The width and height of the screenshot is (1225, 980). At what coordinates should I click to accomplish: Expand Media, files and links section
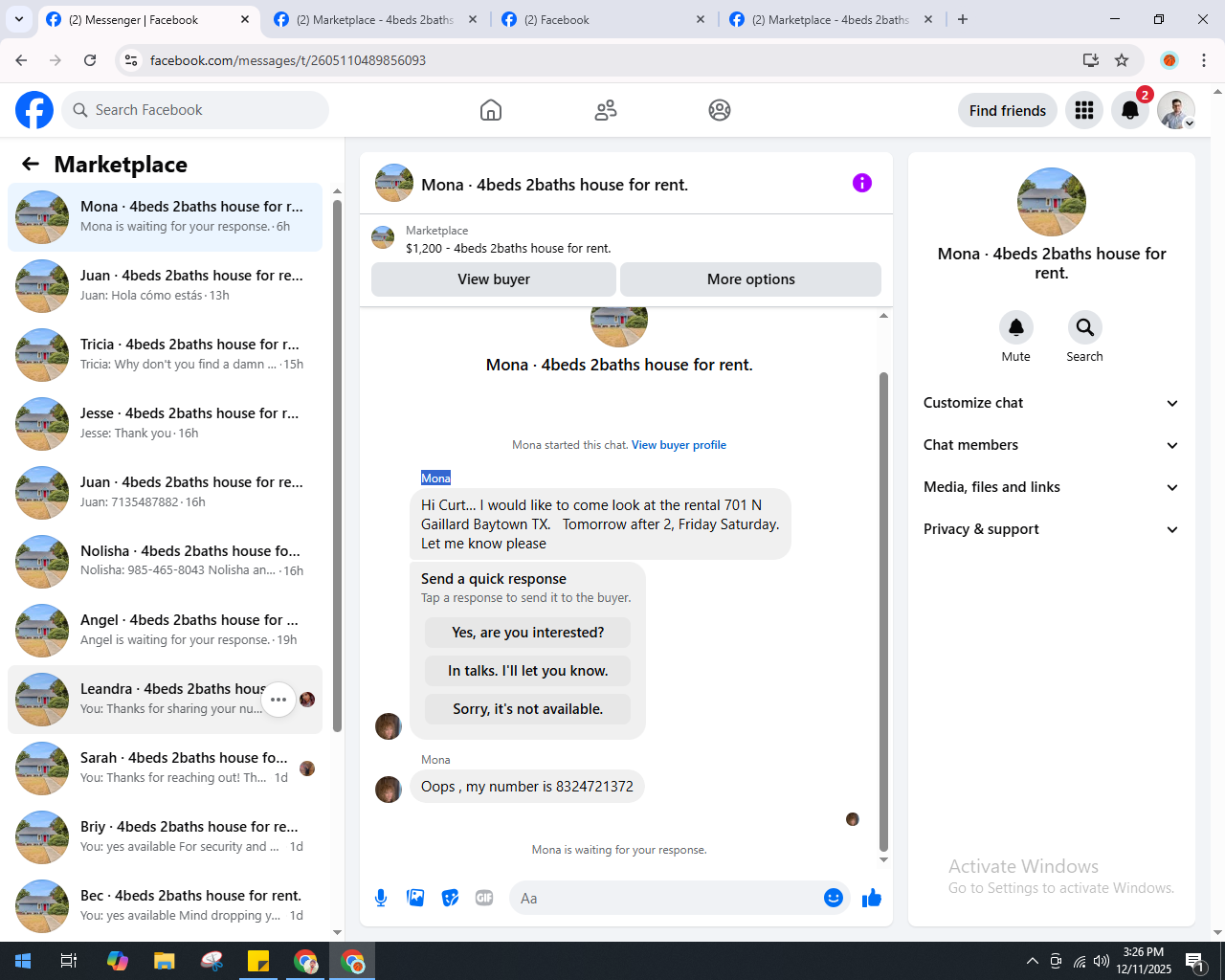tap(1052, 487)
